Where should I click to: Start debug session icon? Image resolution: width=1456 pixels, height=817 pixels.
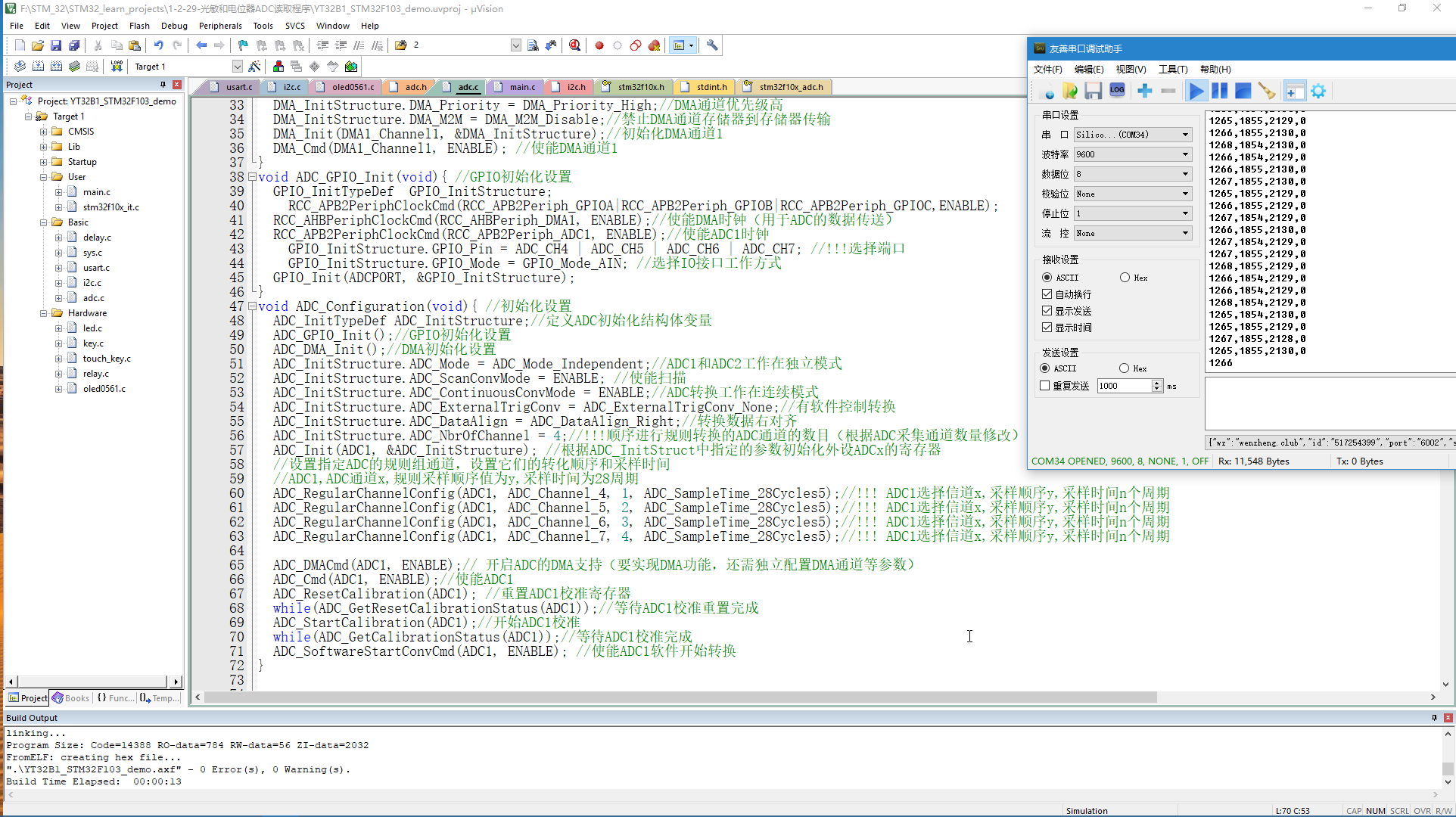click(x=575, y=45)
